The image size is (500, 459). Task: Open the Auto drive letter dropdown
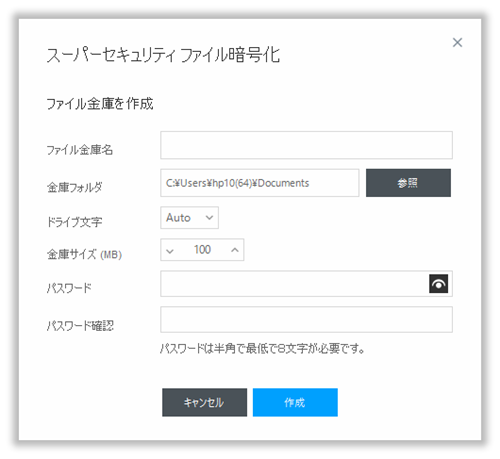[x=189, y=218]
